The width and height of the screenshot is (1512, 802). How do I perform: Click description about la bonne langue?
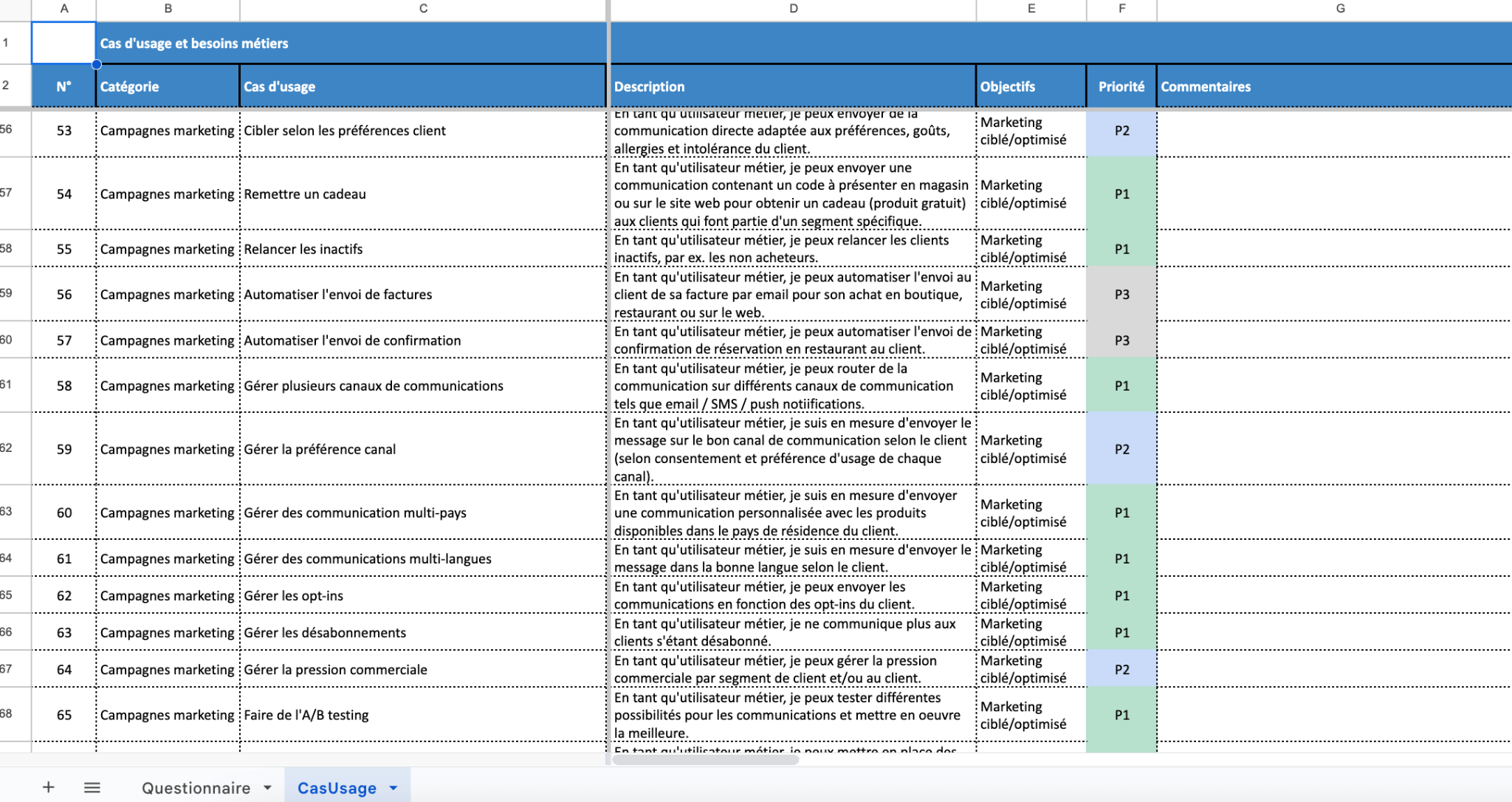793,558
